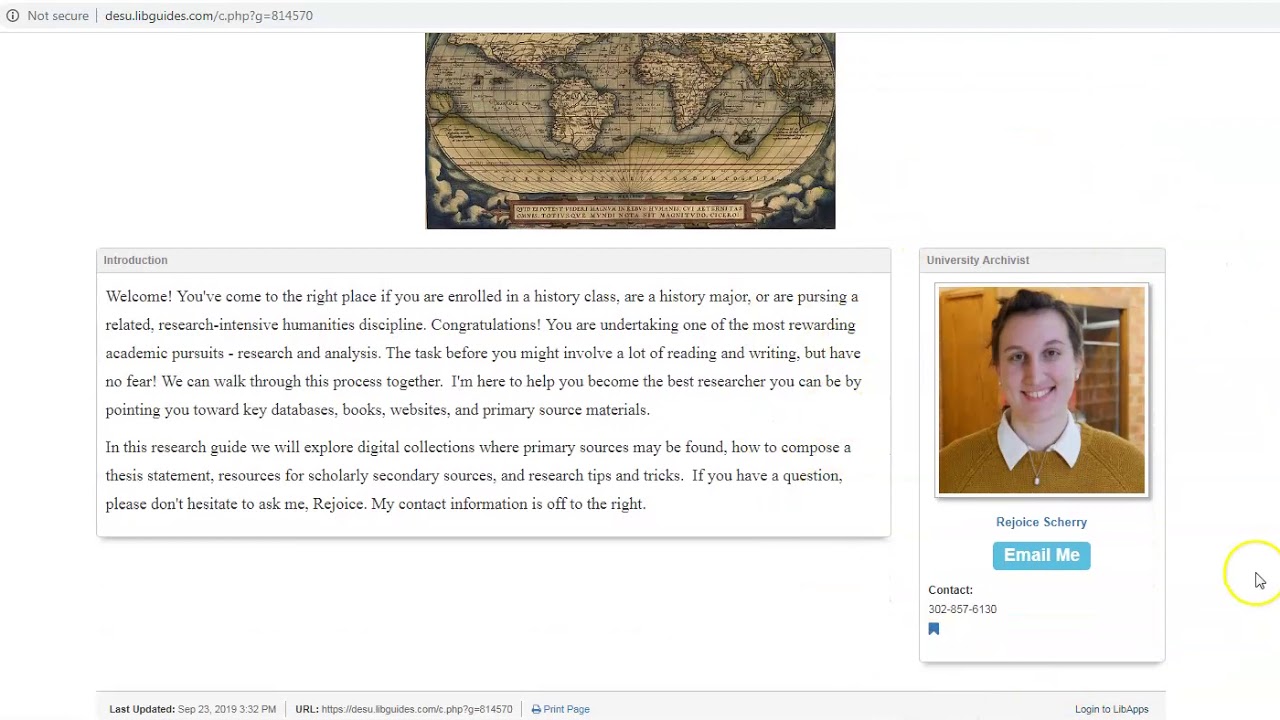
Task: Click the site info icon beside Not secure
Action: [x=13, y=16]
